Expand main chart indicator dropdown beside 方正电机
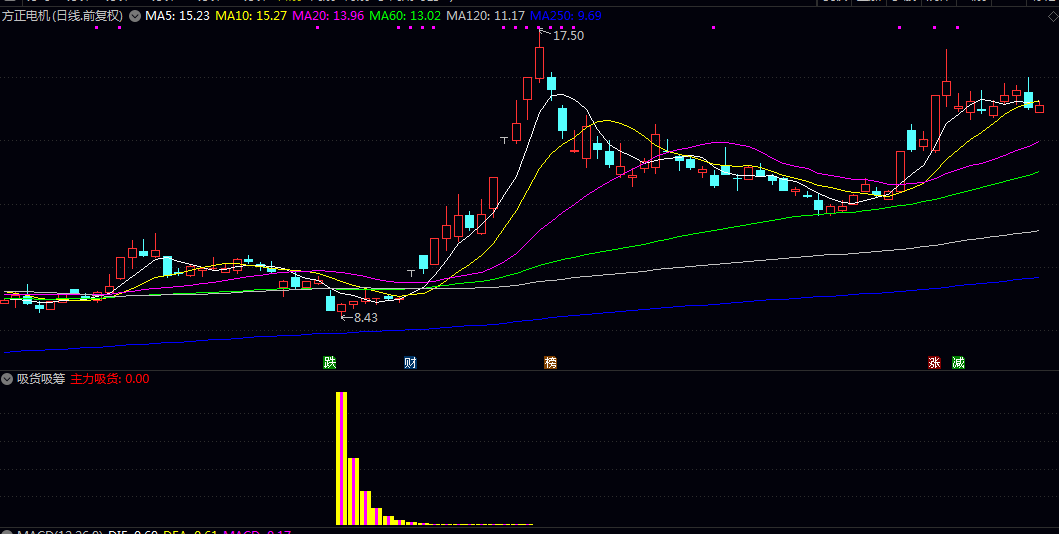The height and width of the screenshot is (534, 1059). pyautogui.click(x=135, y=16)
